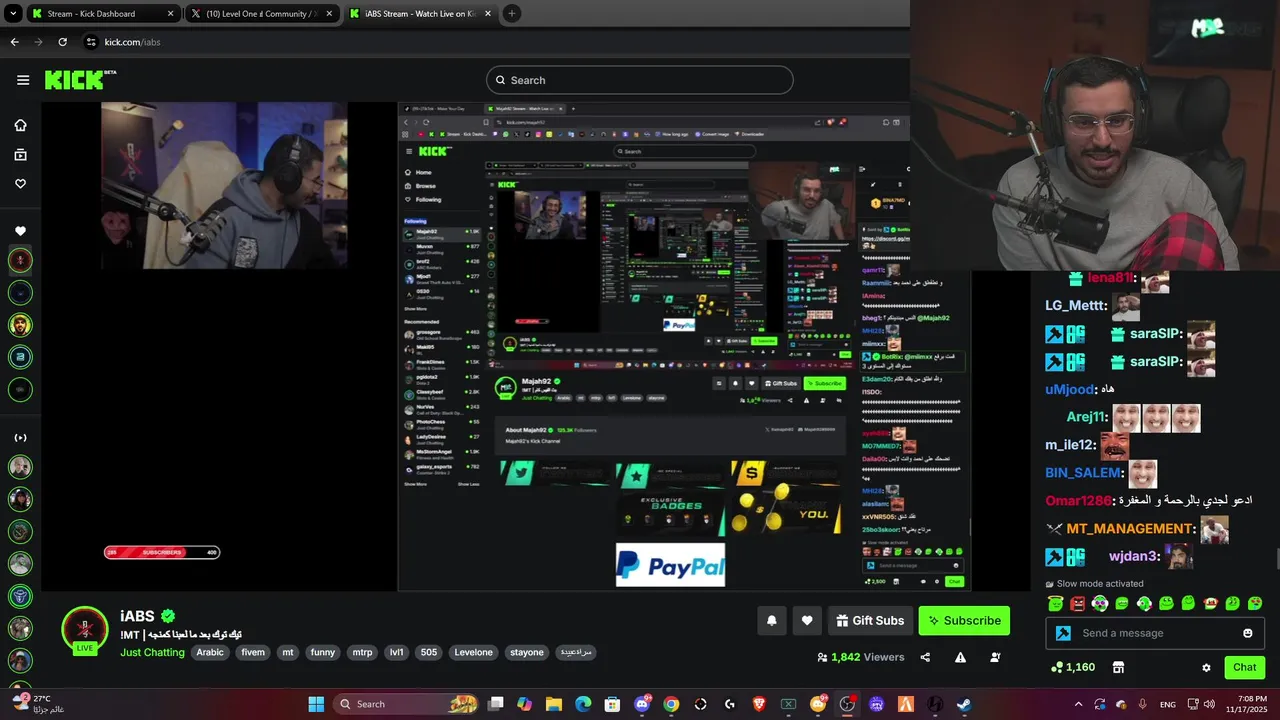This screenshot has height=720, width=1280.
Task: Open Steam from the taskbar
Action: (x=964, y=704)
